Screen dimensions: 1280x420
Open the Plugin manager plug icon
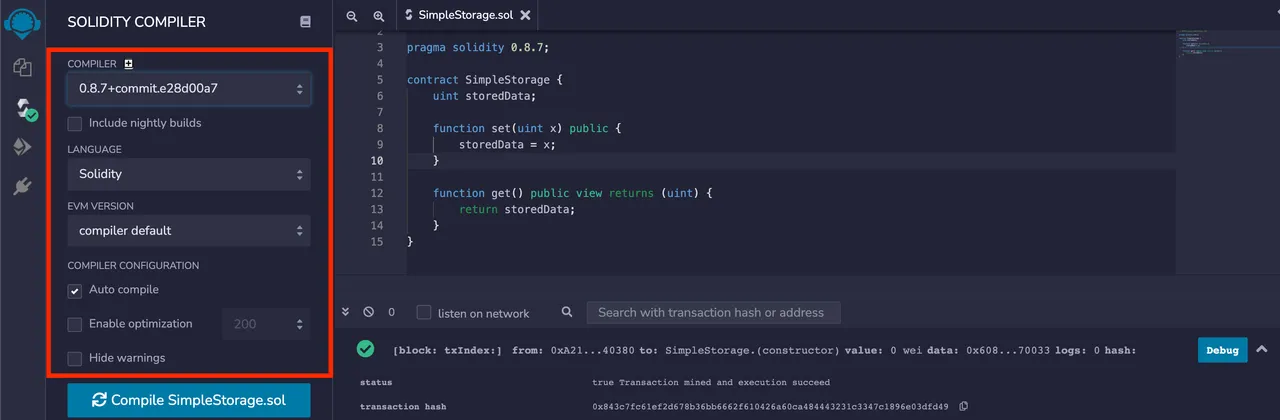click(22, 186)
